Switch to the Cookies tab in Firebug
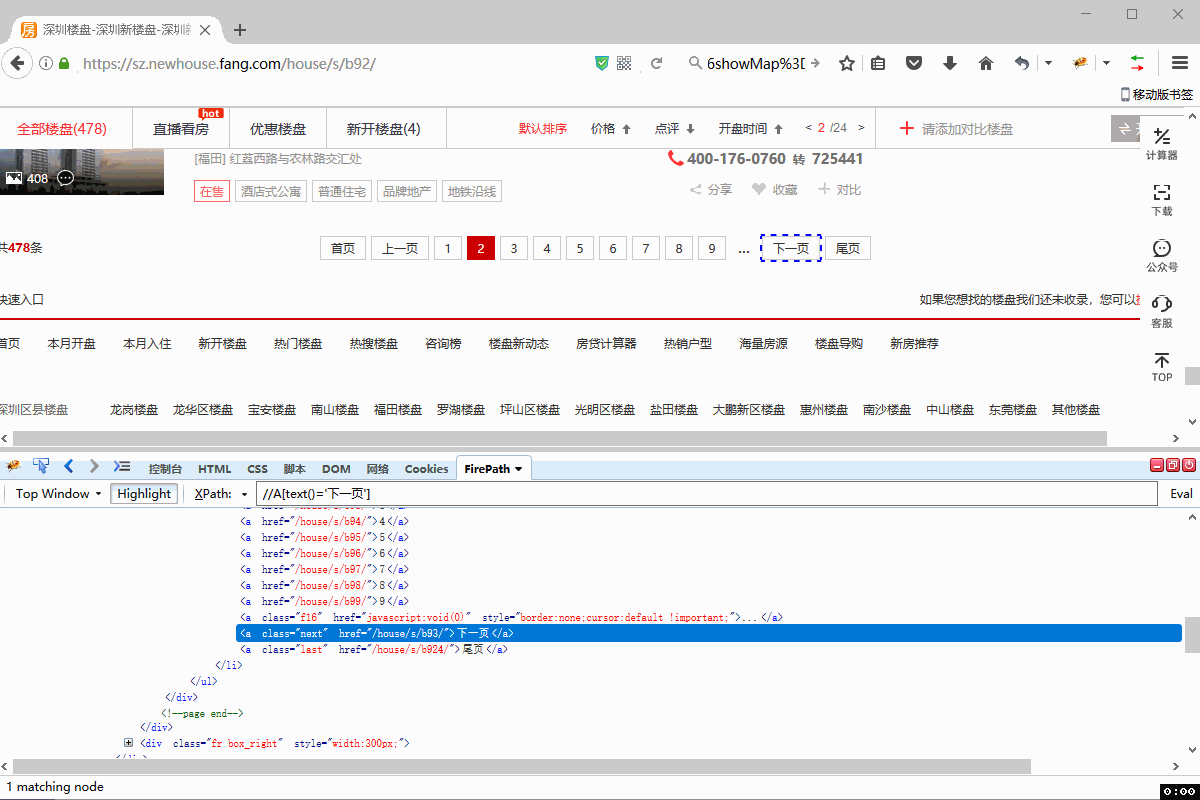 [426, 469]
